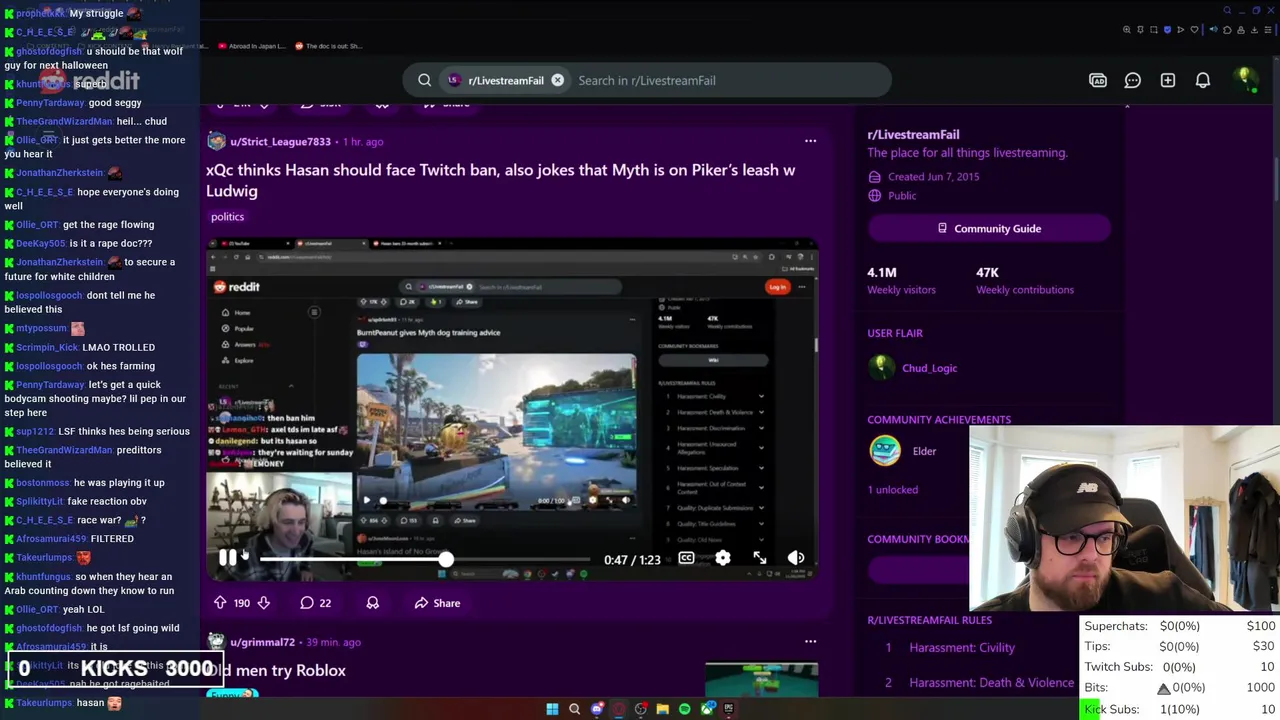Collapse sidebar with the small up chevron
Screen dimensions: 1280x720
[1127, 105]
